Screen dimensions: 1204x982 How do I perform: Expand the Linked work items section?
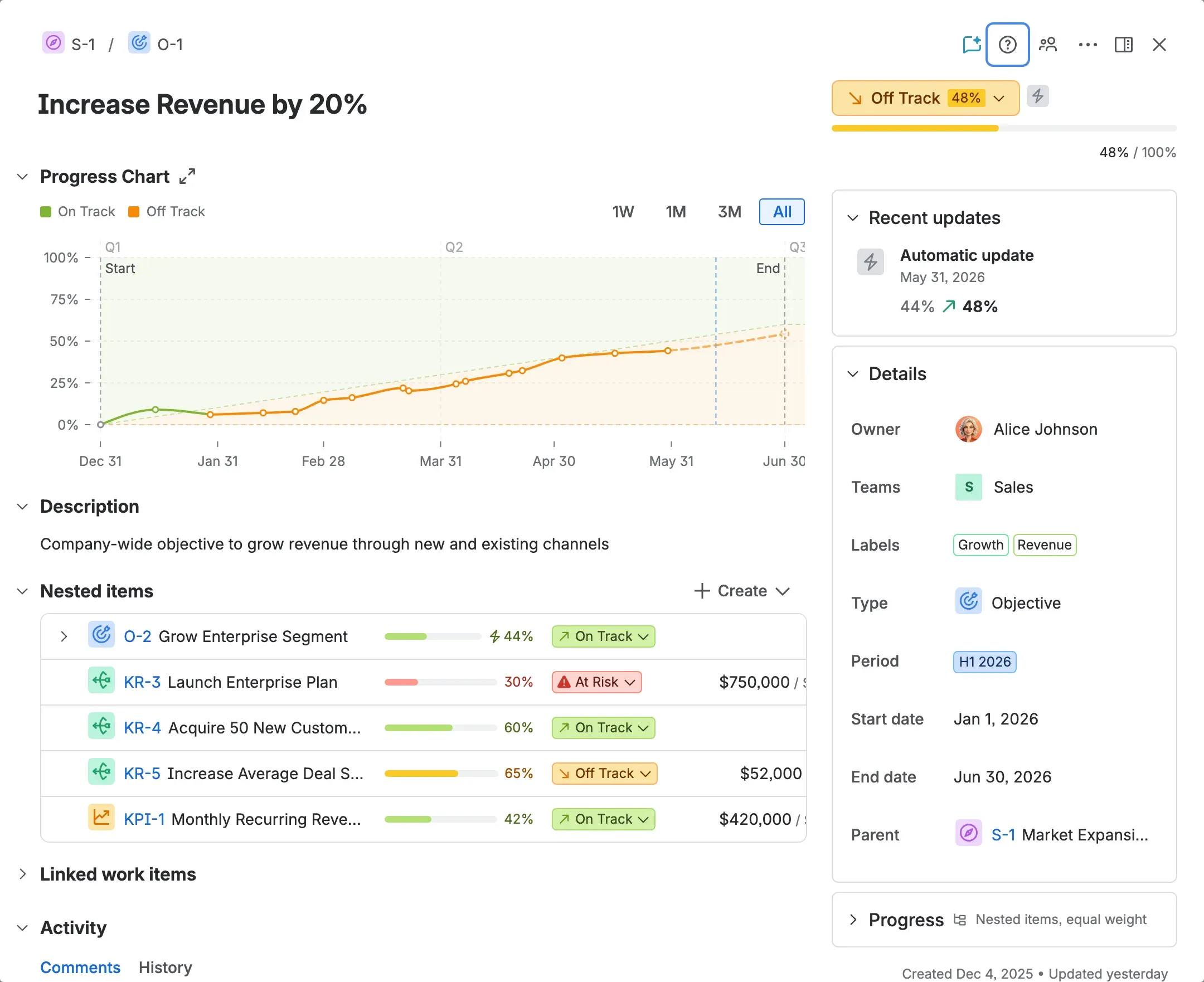click(x=23, y=874)
